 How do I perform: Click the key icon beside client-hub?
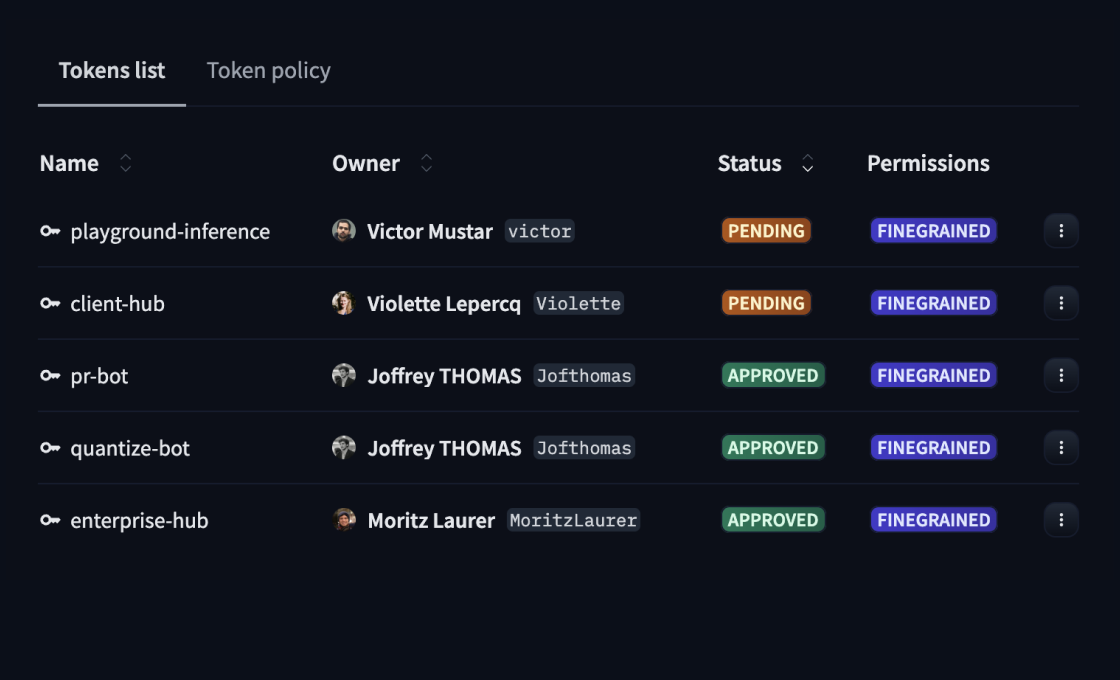pyautogui.click(x=49, y=303)
